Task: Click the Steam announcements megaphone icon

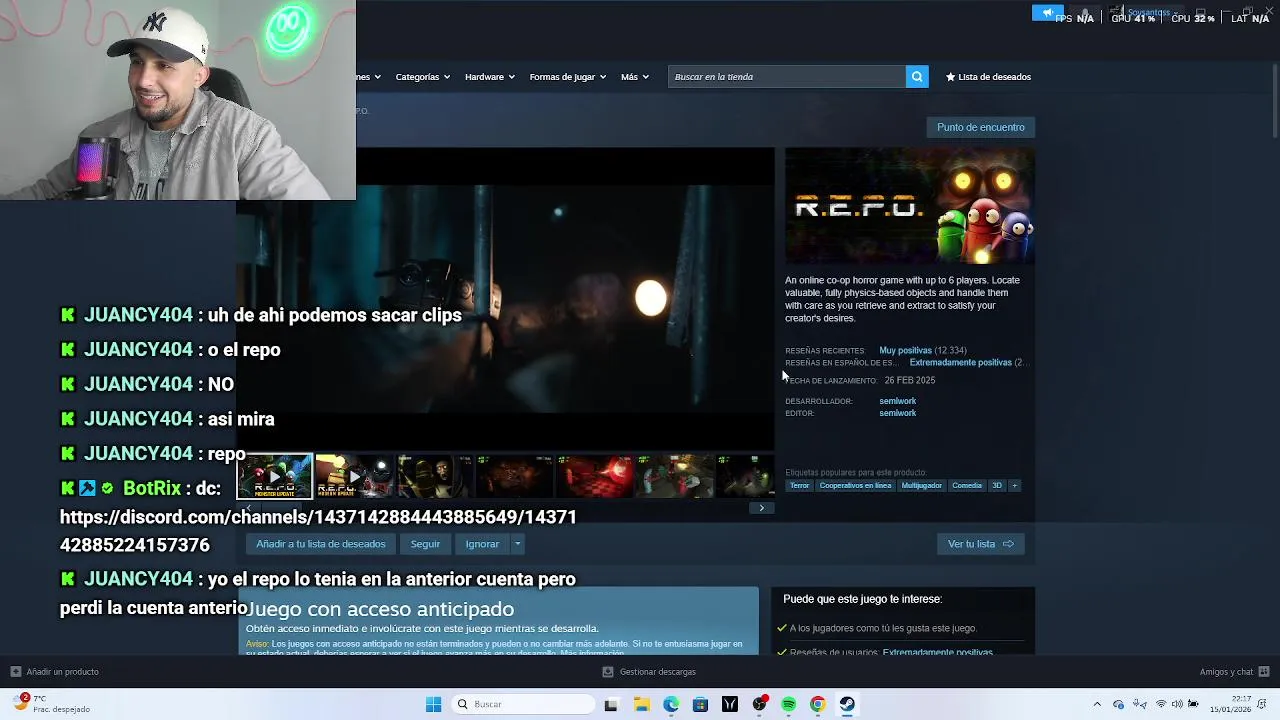Action: coord(1047,13)
